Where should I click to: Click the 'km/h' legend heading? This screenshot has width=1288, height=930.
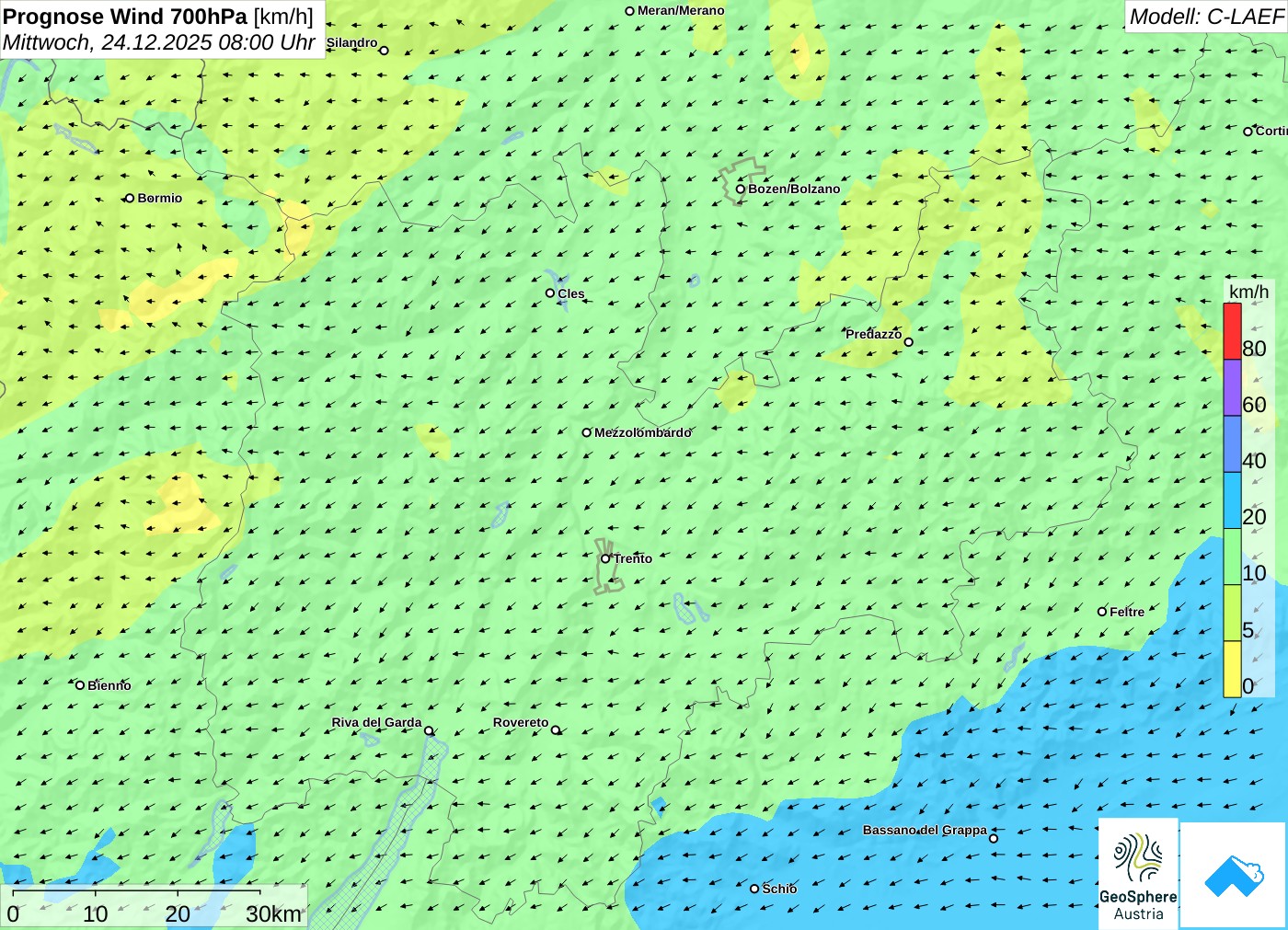click(1248, 292)
